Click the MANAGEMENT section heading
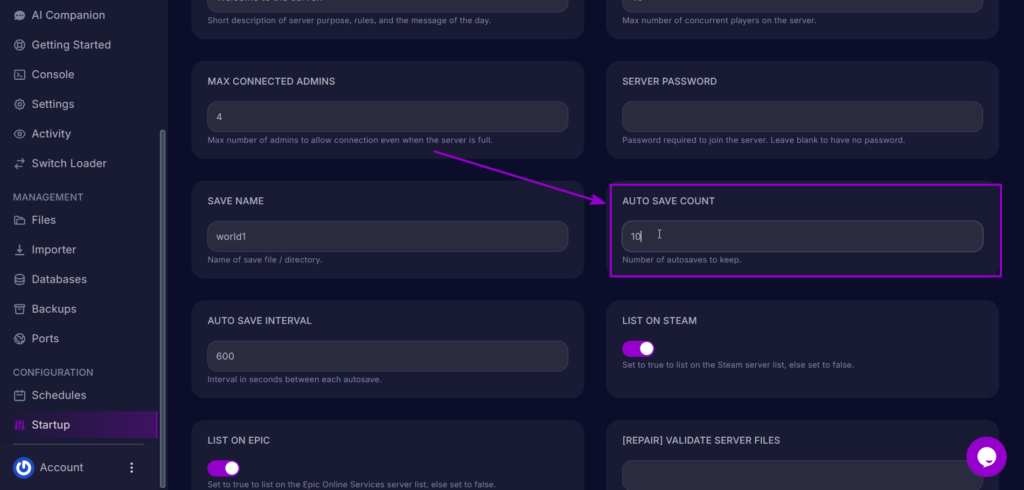Screen dimensions: 1024x490 [x=48, y=197]
